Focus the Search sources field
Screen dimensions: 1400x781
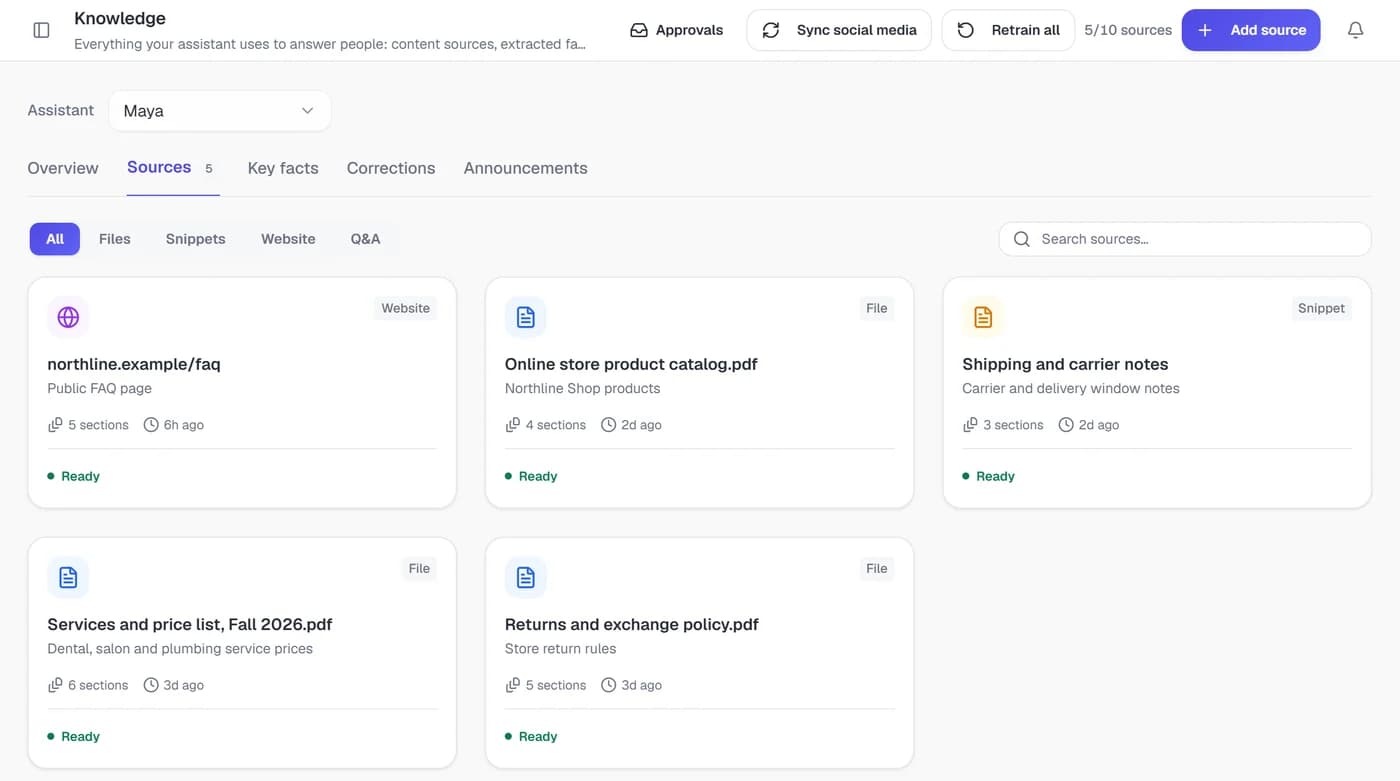[x=1185, y=239]
